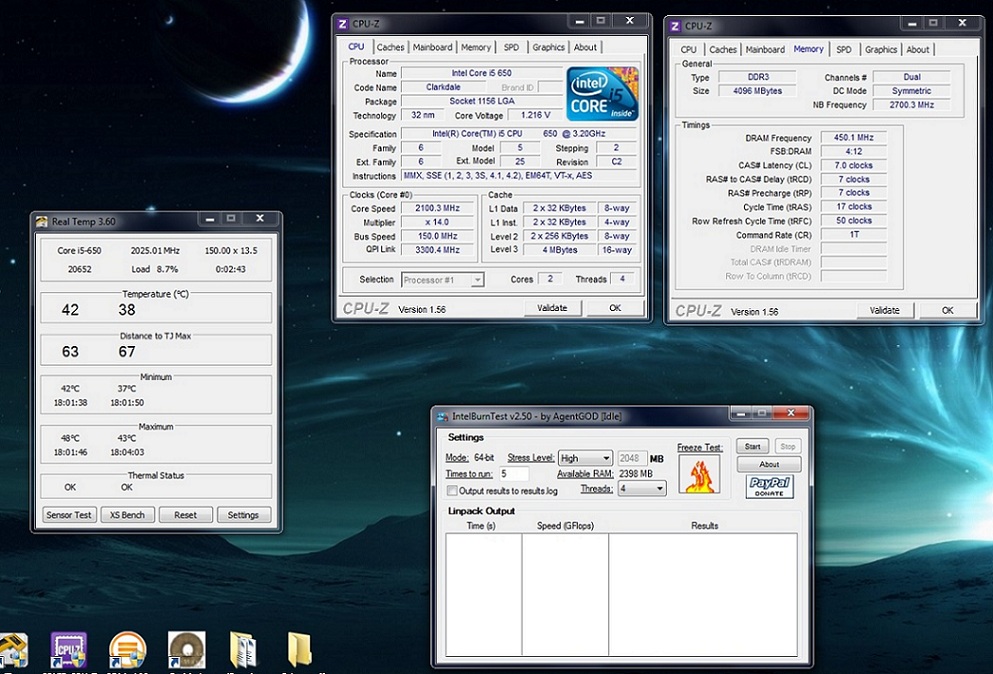
Task: Click OK in CPU-Z processor window
Action: [615, 308]
